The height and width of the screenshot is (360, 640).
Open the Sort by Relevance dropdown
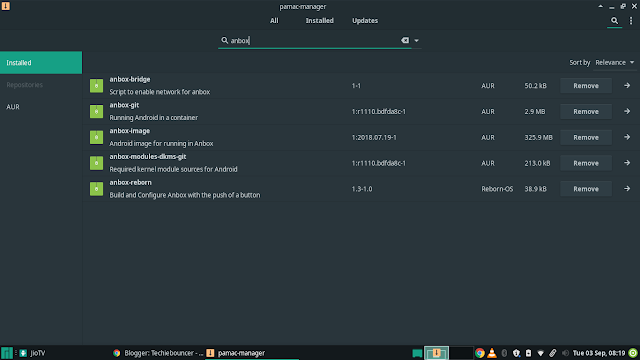click(x=615, y=62)
